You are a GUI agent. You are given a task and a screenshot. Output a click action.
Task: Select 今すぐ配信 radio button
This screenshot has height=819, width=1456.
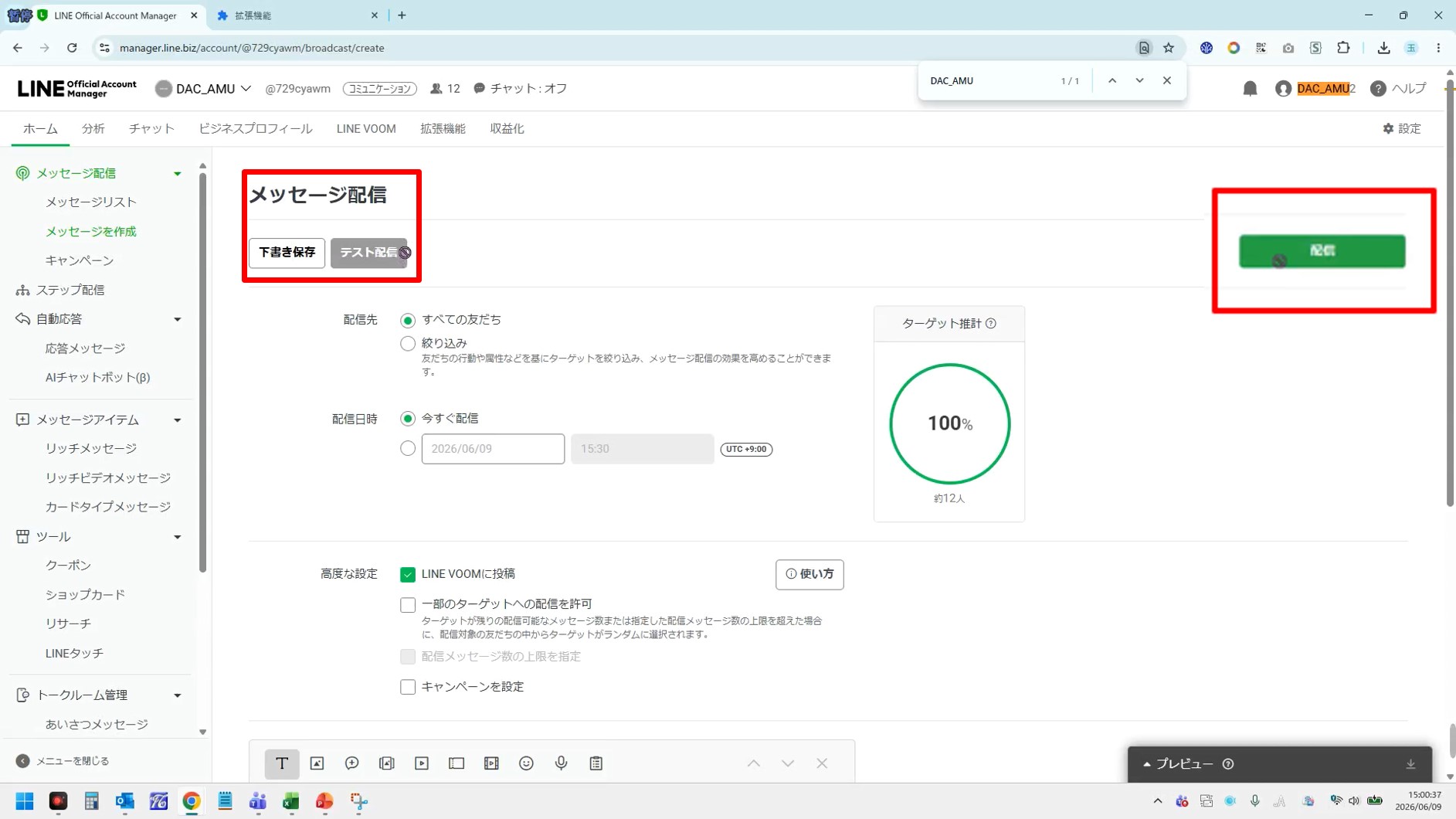click(x=408, y=419)
